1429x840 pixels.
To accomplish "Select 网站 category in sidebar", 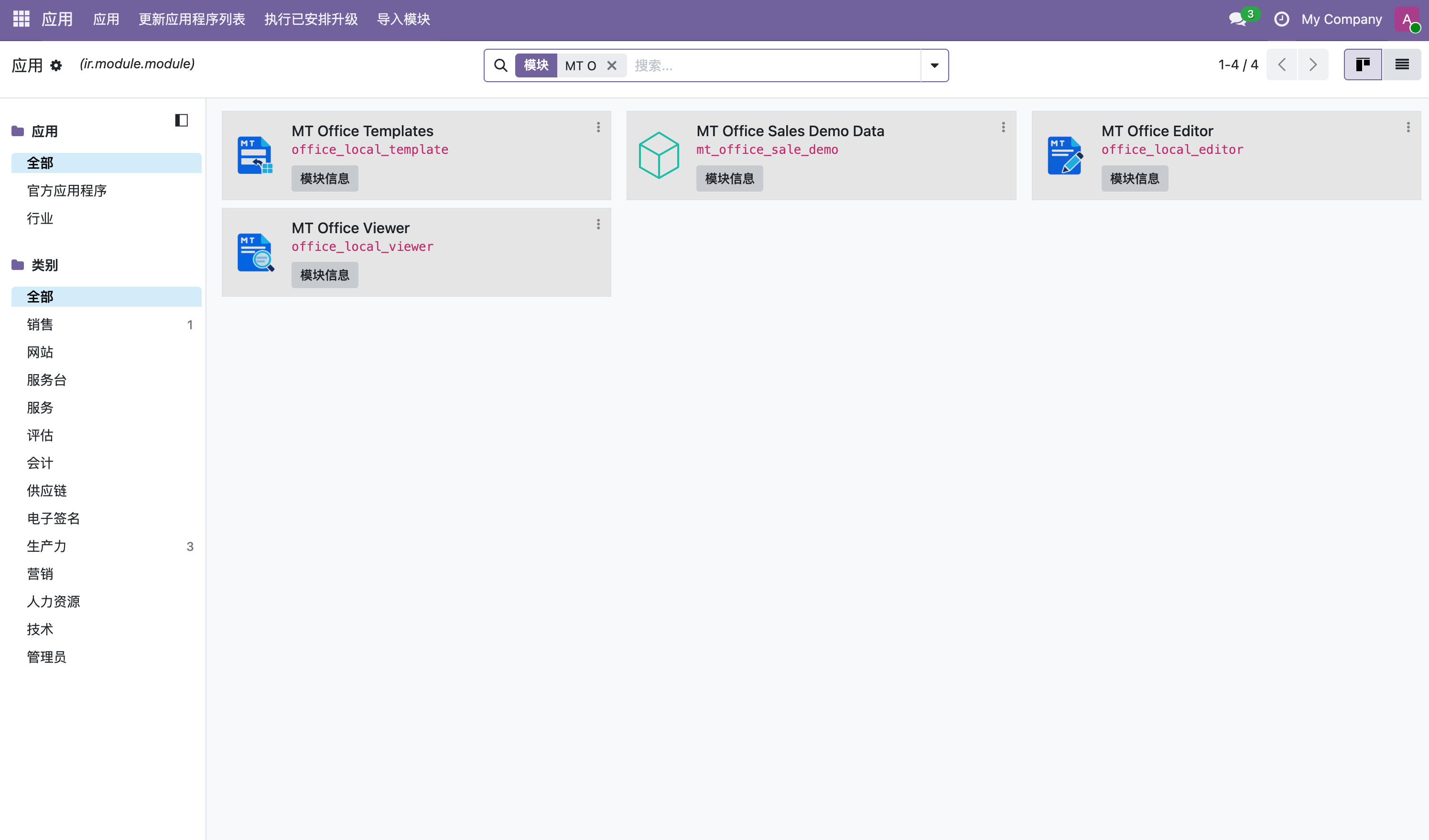I will coord(106,352).
